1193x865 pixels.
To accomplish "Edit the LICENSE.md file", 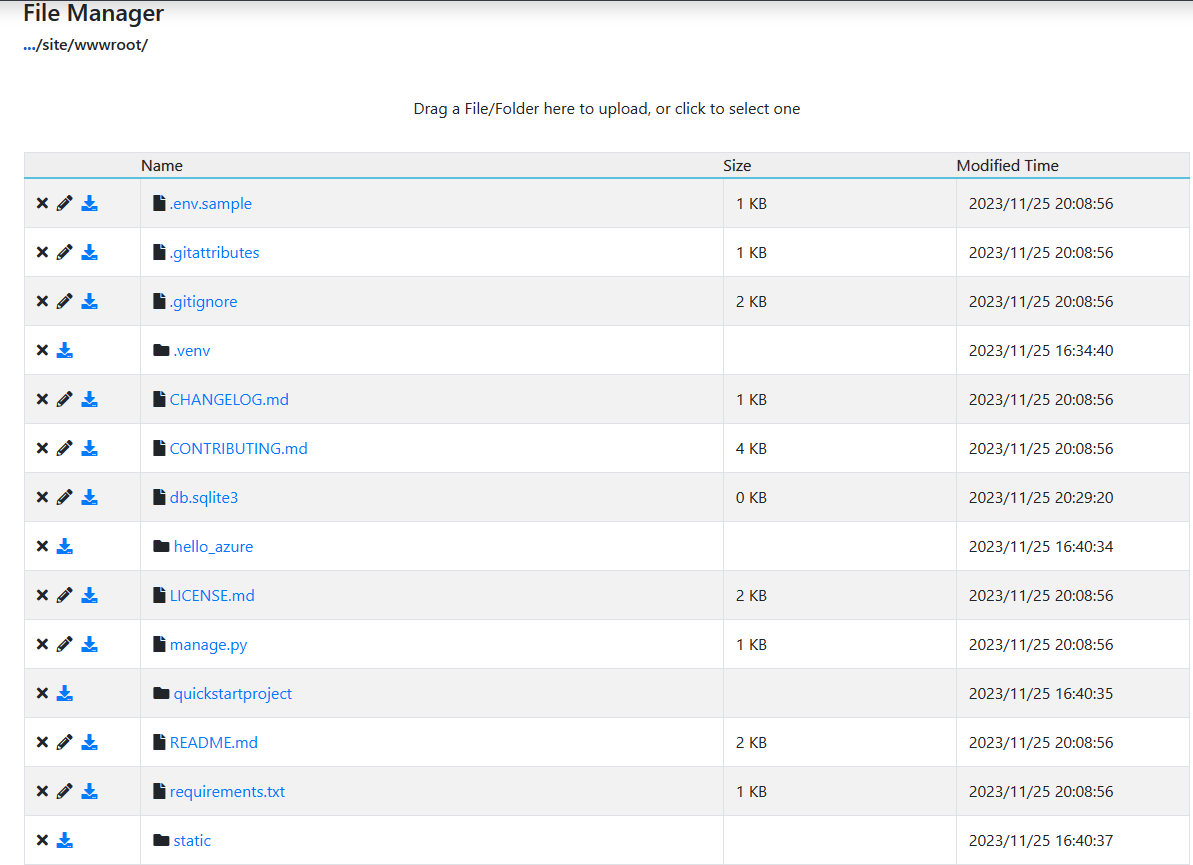I will click(65, 595).
